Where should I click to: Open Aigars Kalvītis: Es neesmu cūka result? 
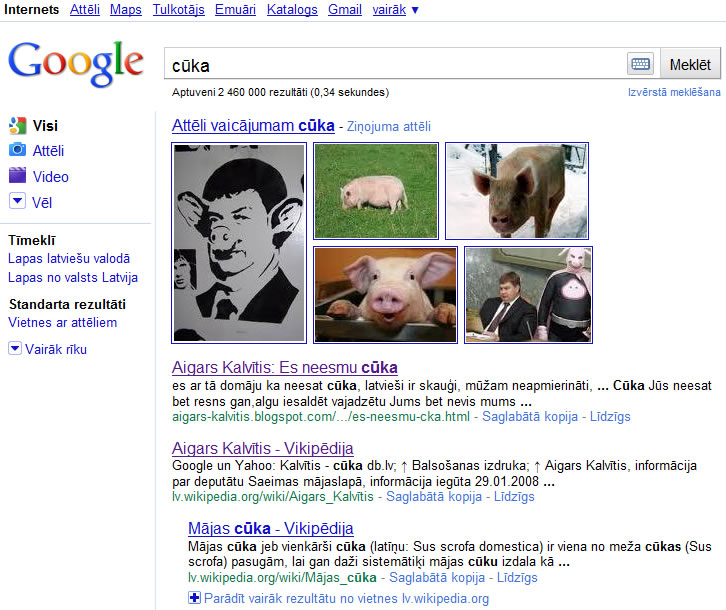285,367
